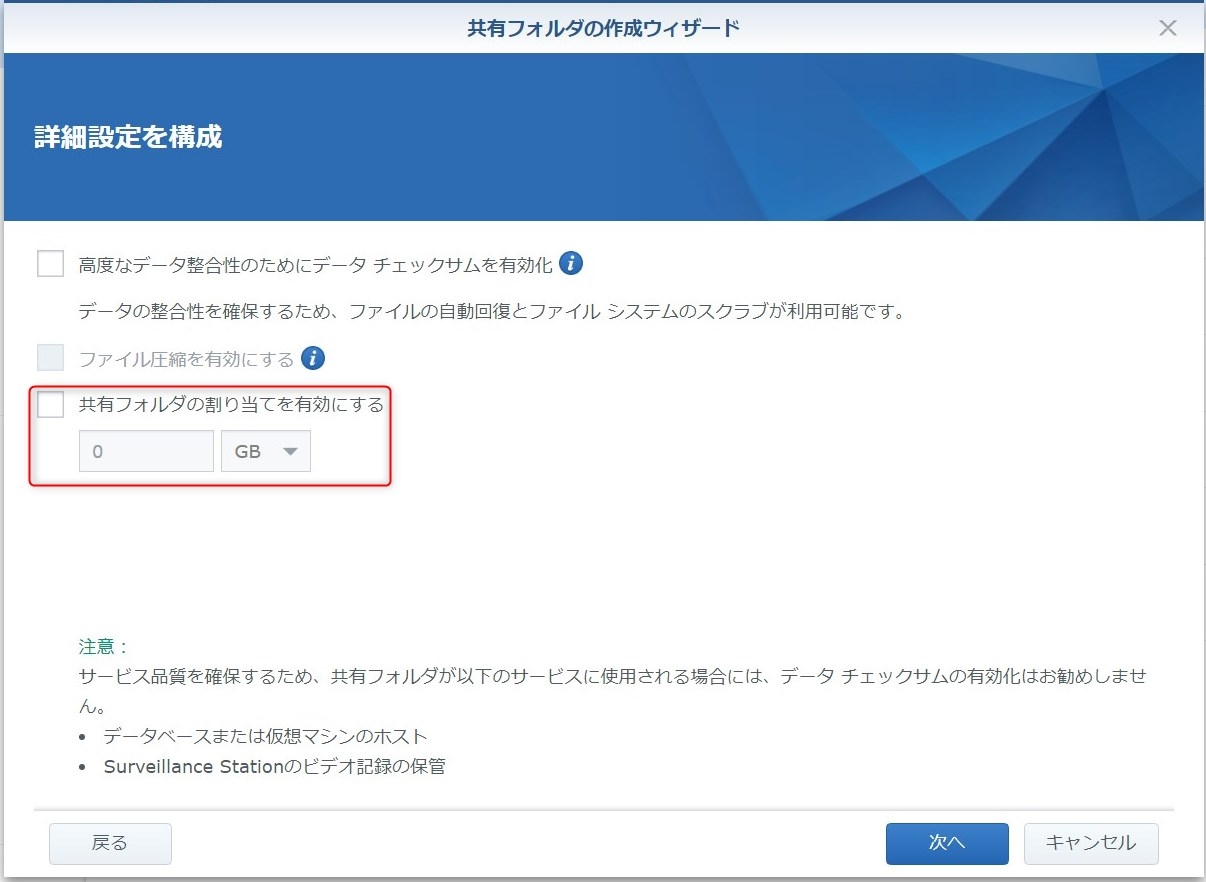Image resolution: width=1206 pixels, height=882 pixels.
Task: Click the データ チェックサムを有効化 label text
Action: tap(315, 265)
